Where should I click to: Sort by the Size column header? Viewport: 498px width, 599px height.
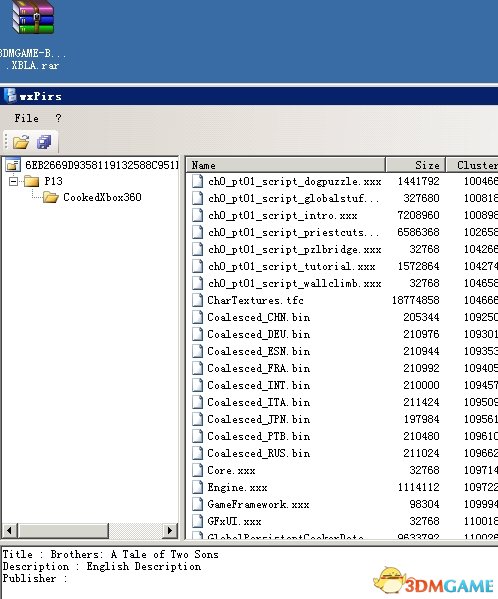point(416,165)
